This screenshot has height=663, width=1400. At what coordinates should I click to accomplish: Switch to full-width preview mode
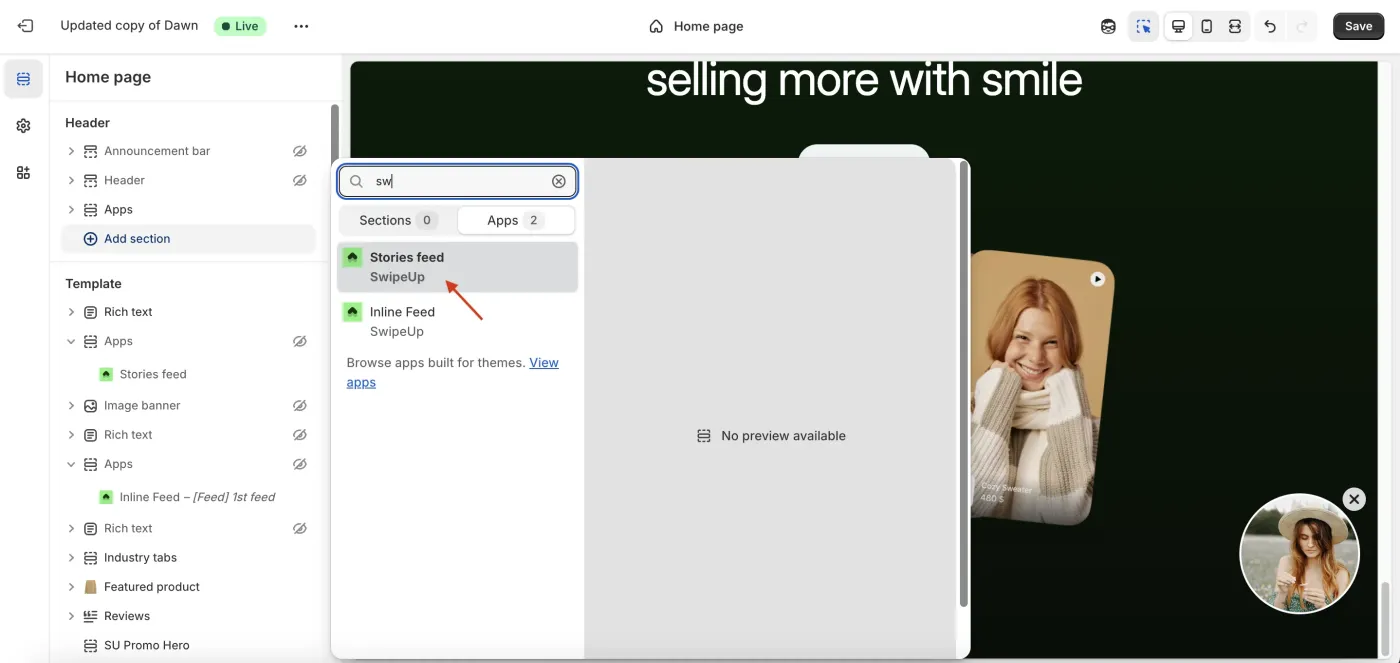click(x=1234, y=26)
